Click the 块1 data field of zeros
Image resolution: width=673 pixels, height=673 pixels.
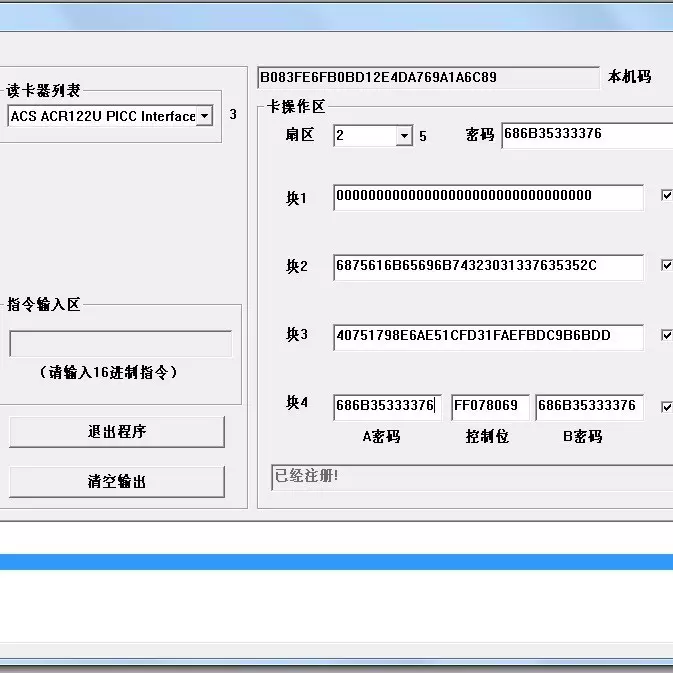488,197
